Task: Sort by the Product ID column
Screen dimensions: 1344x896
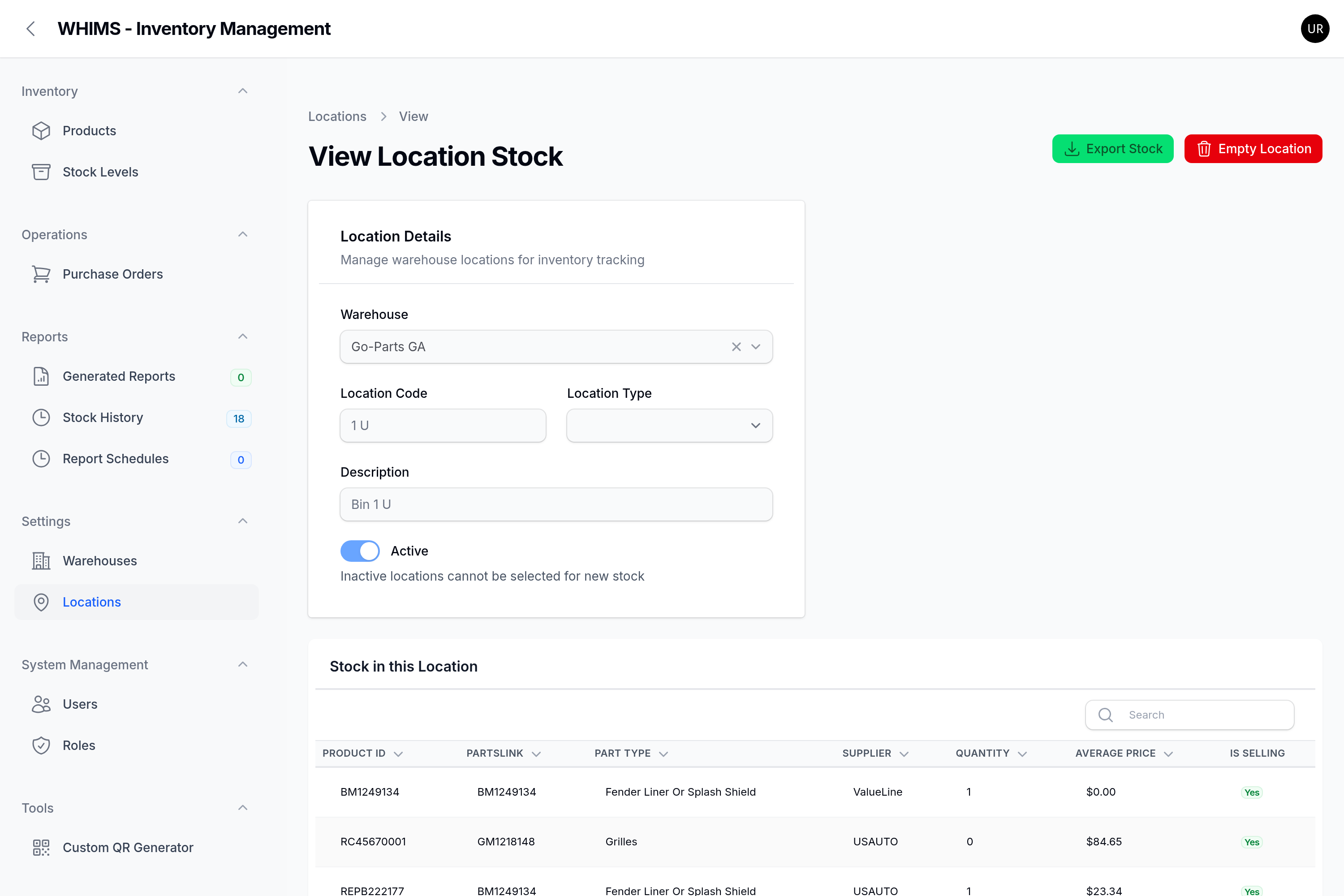Action: click(362, 753)
